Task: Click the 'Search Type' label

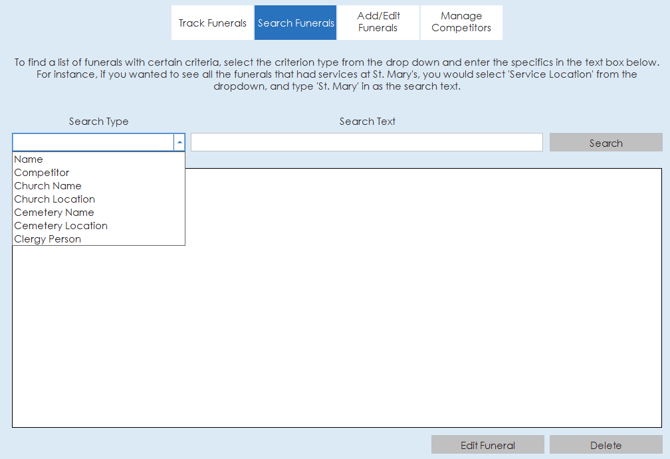Action: (98, 121)
